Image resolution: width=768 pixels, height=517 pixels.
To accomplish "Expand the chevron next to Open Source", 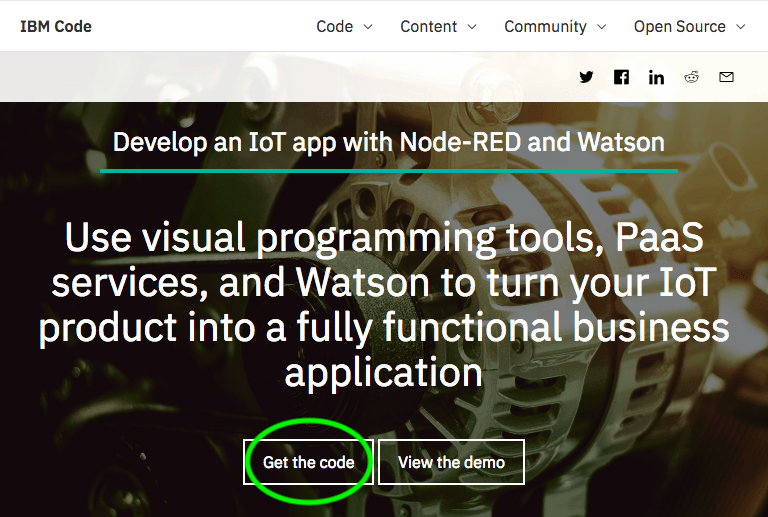I will tap(741, 27).
